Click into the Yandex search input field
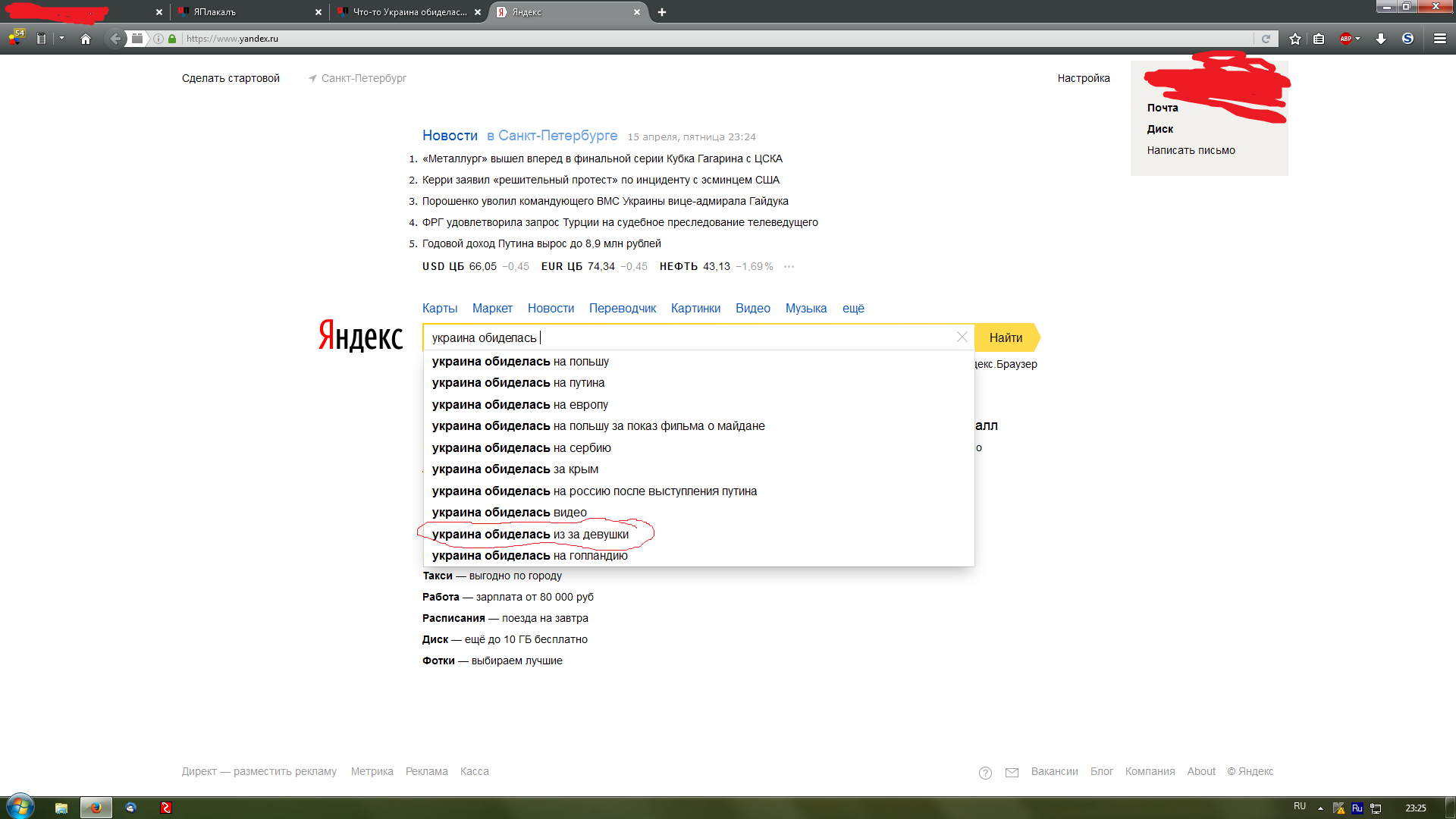Viewport: 1456px width, 819px height. 682,337
